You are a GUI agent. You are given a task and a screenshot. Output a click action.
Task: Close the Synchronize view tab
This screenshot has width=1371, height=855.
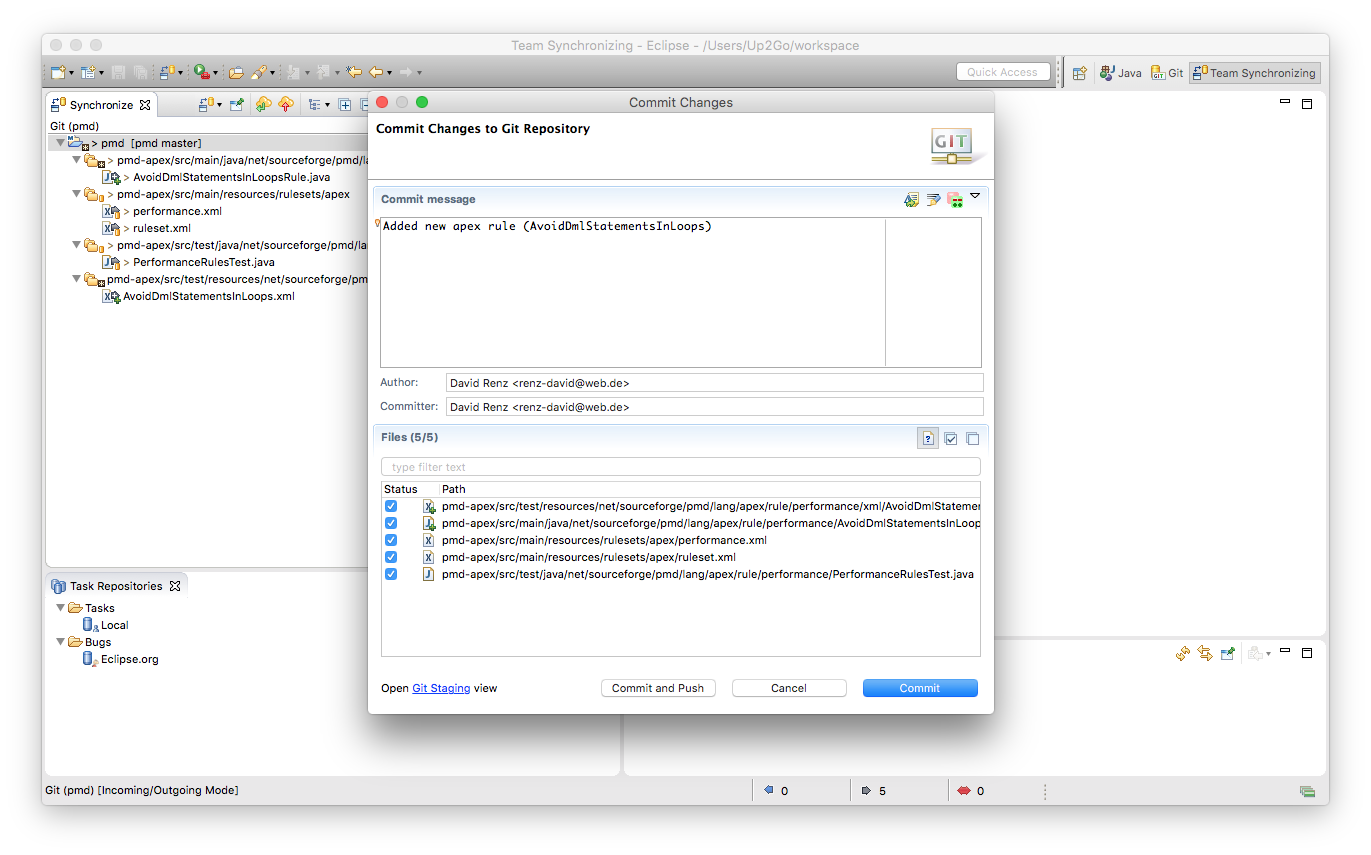[x=145, y=105]
